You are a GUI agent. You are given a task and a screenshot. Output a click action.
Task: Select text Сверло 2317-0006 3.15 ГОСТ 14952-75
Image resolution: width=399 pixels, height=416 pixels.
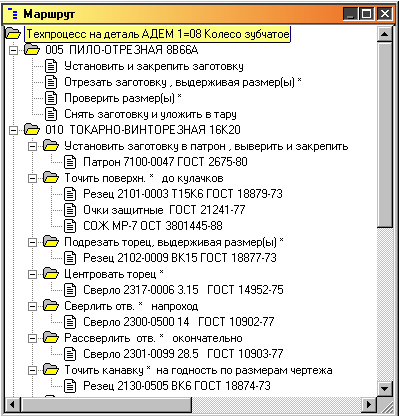tap(183, 290)
